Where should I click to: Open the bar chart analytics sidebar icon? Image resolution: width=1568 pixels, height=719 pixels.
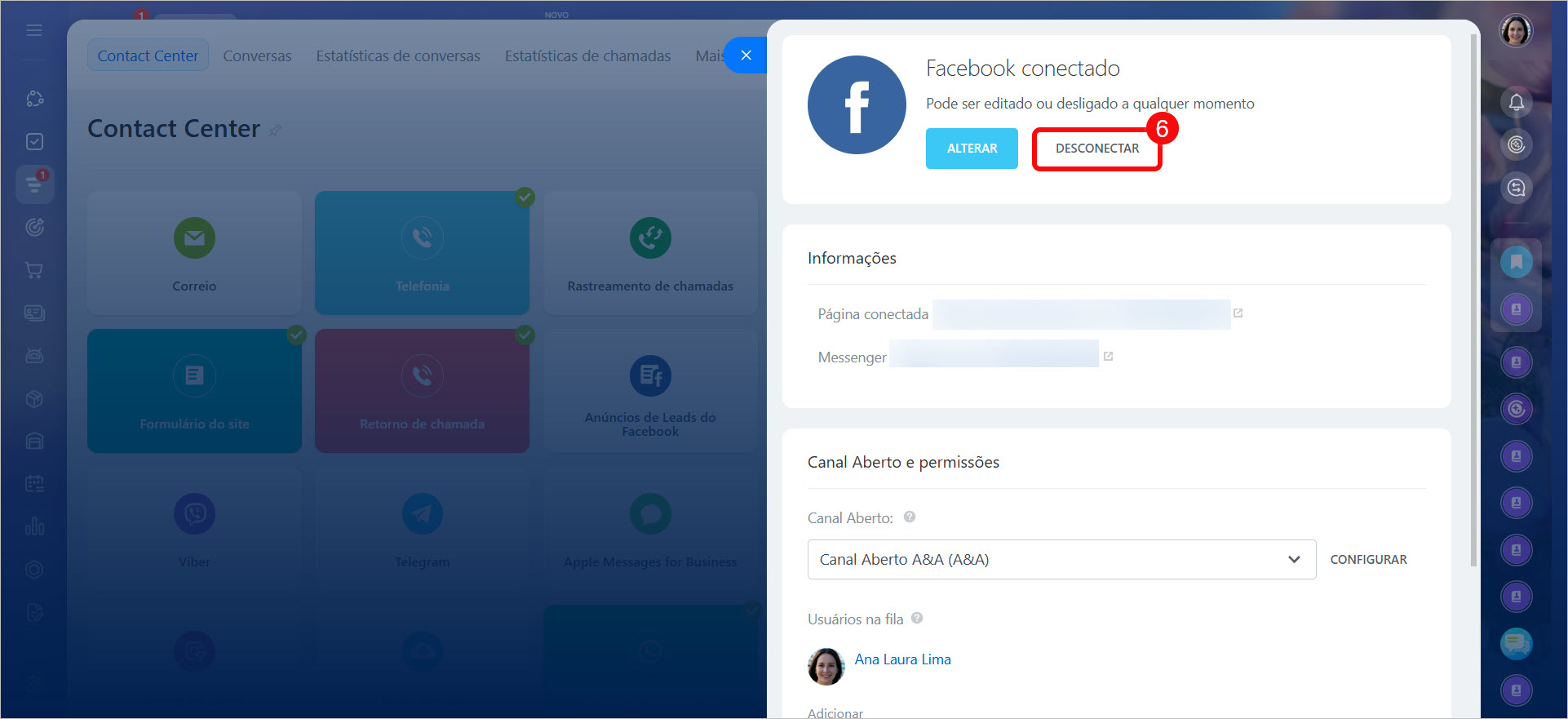(34, 526)
